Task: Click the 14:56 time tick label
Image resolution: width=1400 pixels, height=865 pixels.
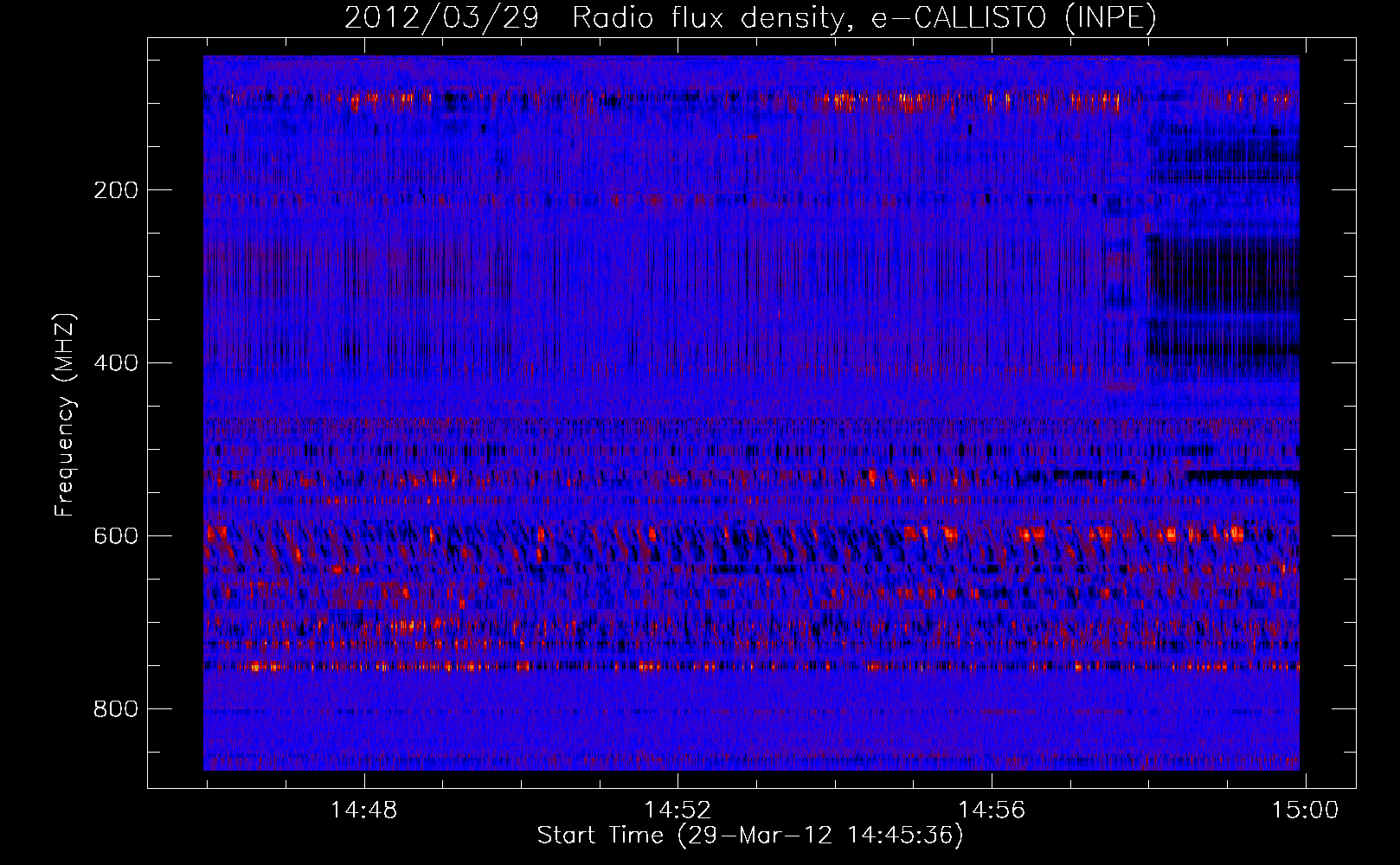Action: click(x=992, y=811)
